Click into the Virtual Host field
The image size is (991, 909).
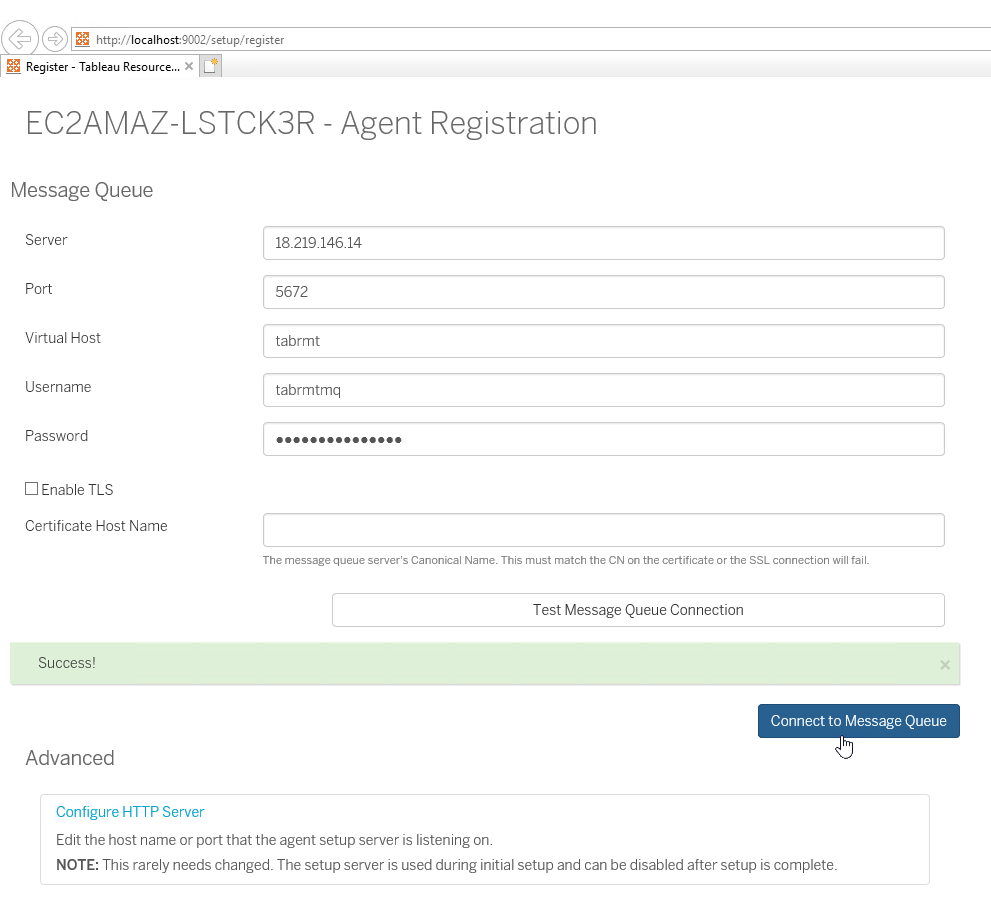603,340
